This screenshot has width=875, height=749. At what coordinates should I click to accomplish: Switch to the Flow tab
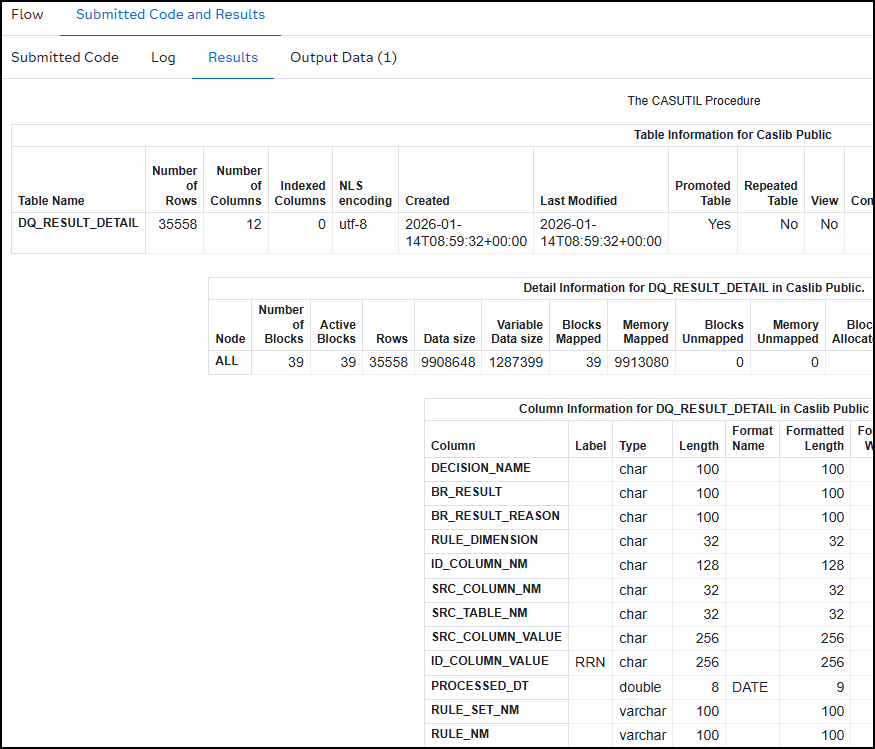tap(27, 15)
